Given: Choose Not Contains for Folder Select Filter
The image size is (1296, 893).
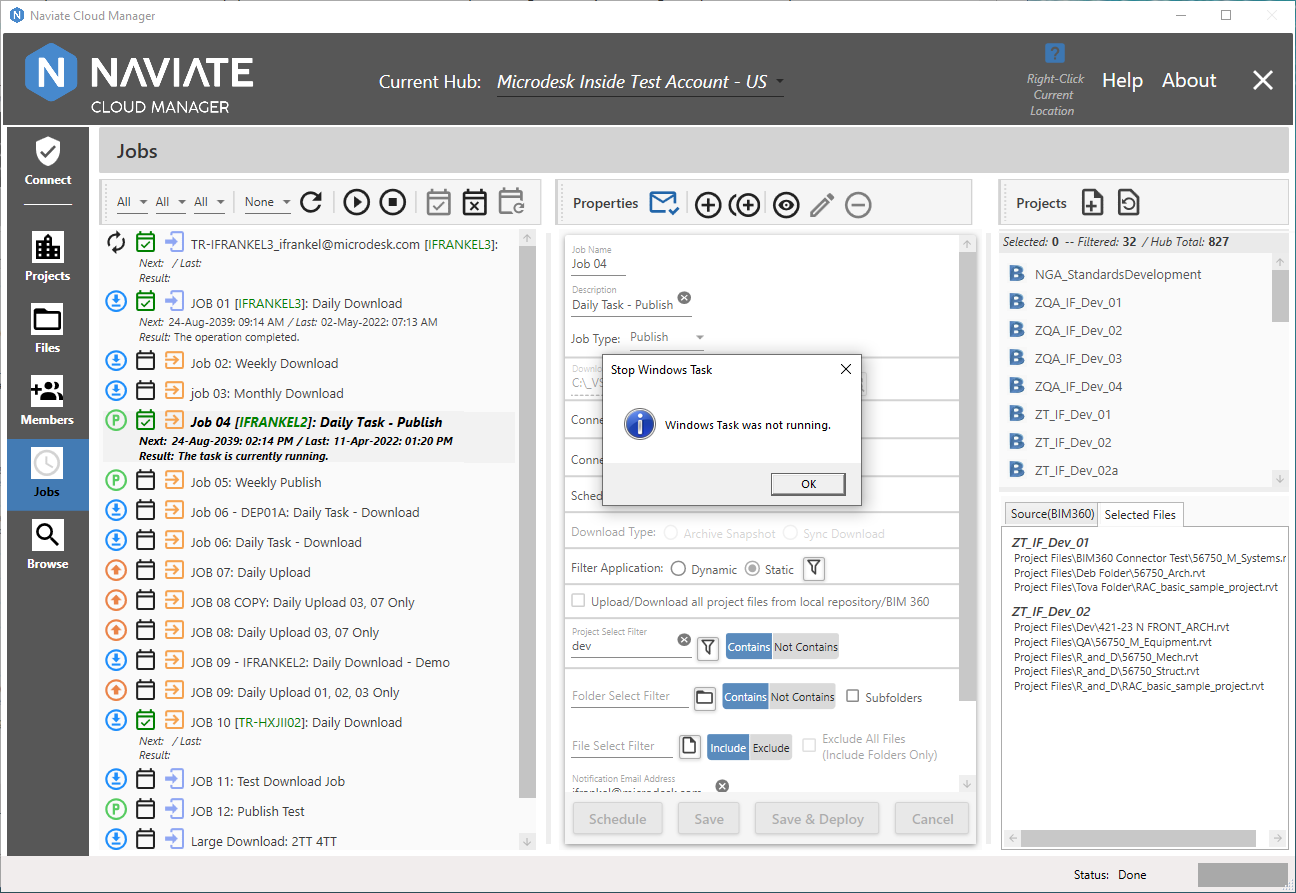Looking at the screenshot, I should pos(802,697).
